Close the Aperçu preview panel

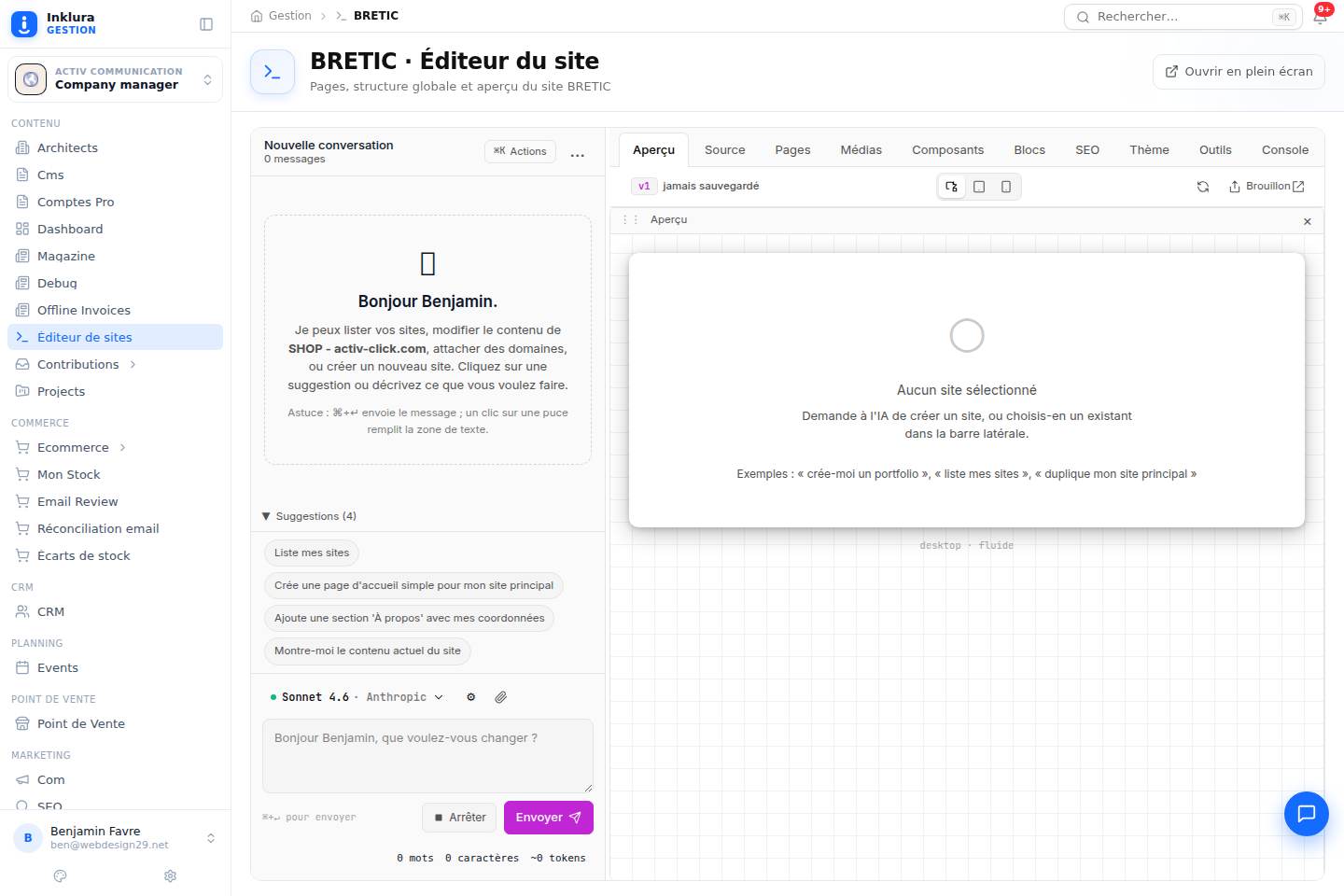1308,221
